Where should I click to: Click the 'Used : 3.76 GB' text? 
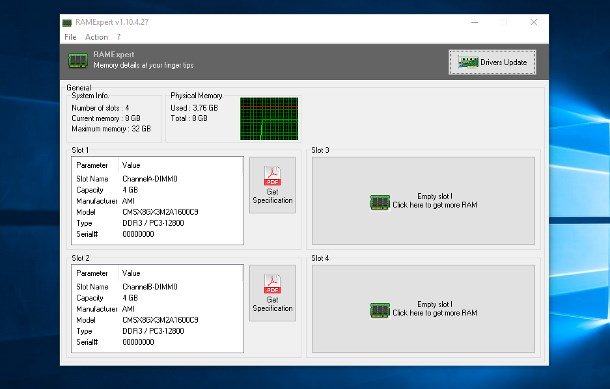pyautogui.click(x=194, y=108)
